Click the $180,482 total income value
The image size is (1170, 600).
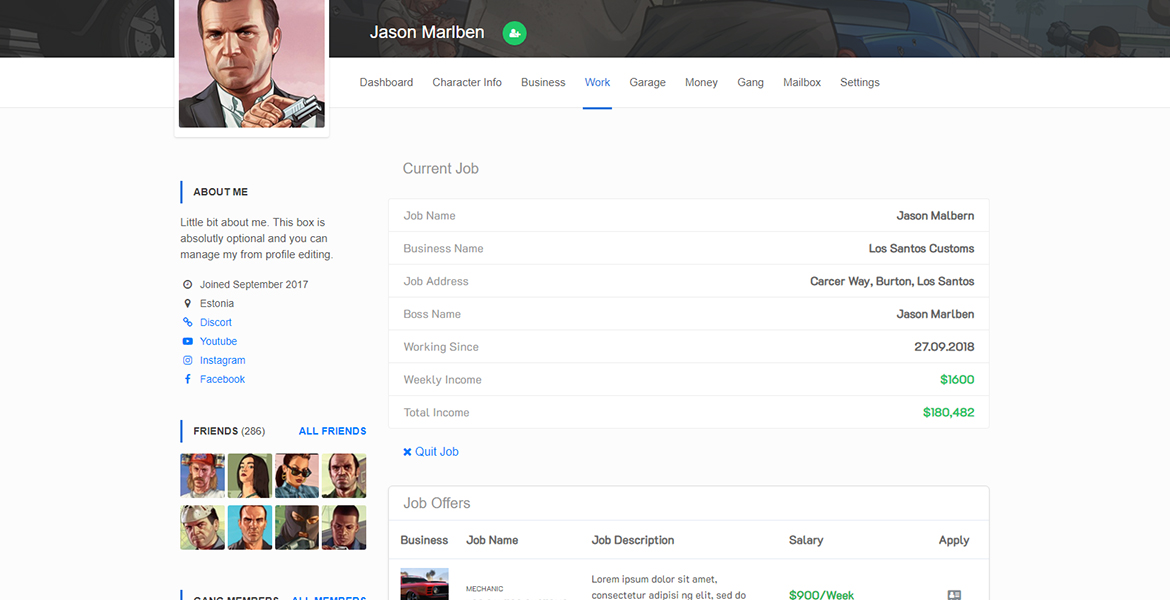[x=948, y=412]
